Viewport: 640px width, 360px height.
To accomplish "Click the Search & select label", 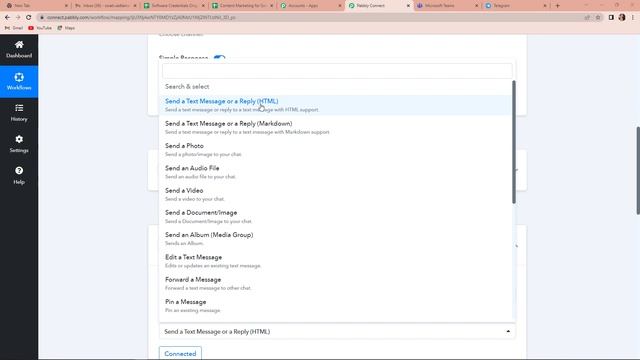I will (x=187, y=87).
